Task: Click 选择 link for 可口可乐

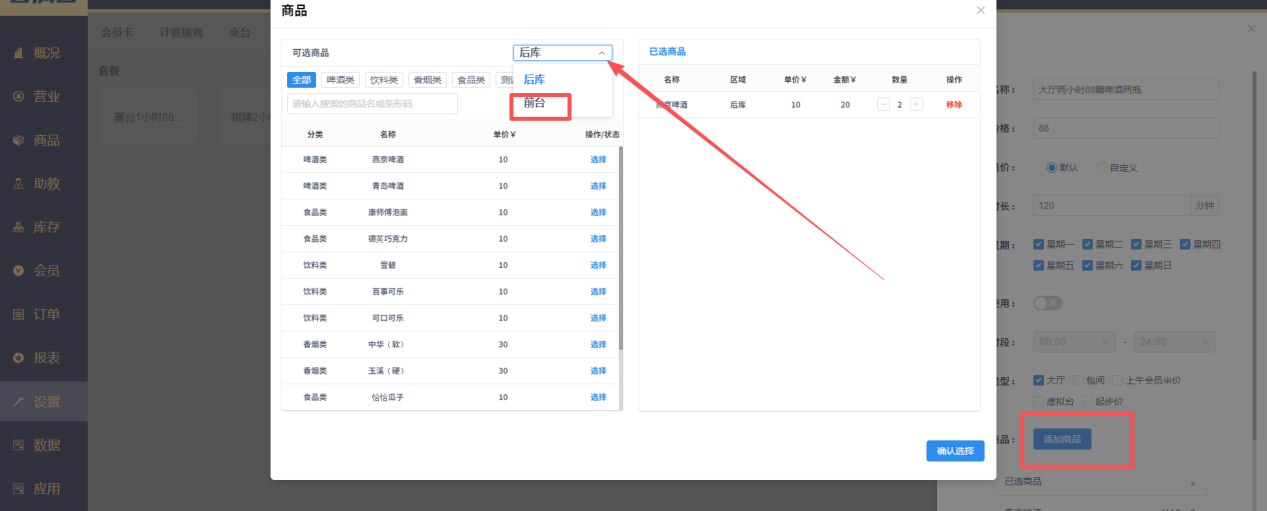Action: (x=598, y=318)
